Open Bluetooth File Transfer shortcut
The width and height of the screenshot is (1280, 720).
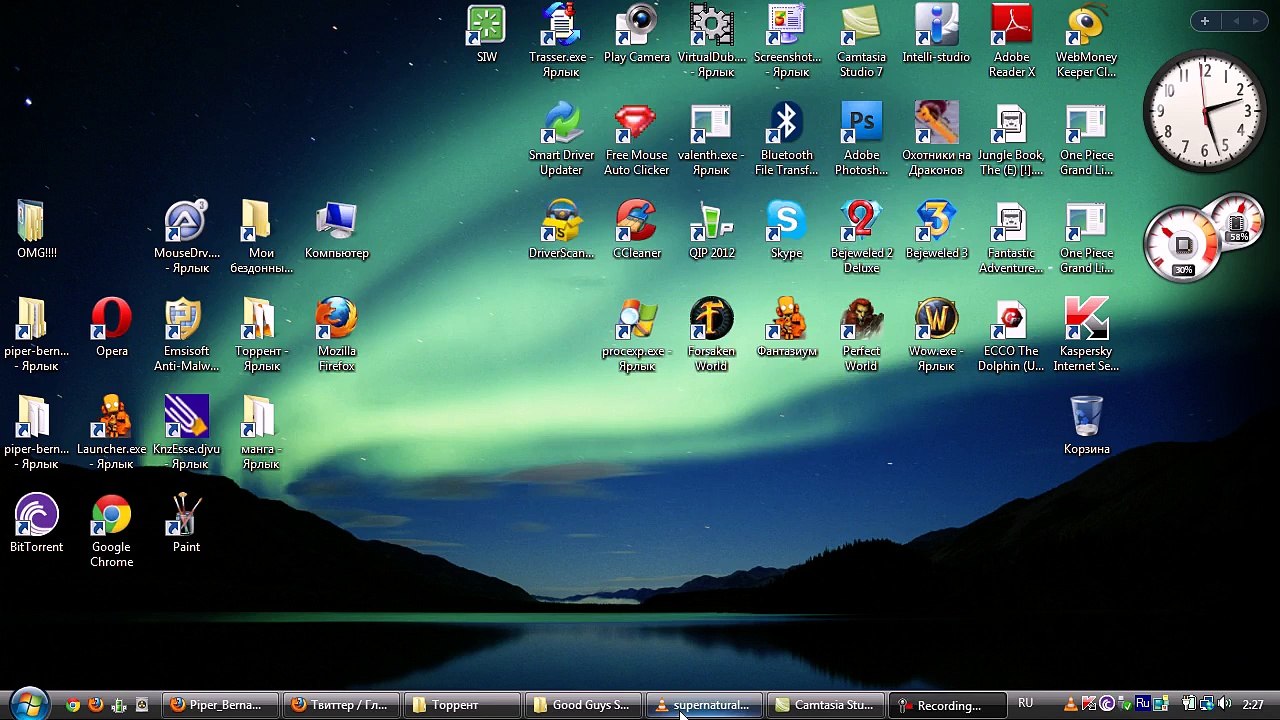(786, 139)
